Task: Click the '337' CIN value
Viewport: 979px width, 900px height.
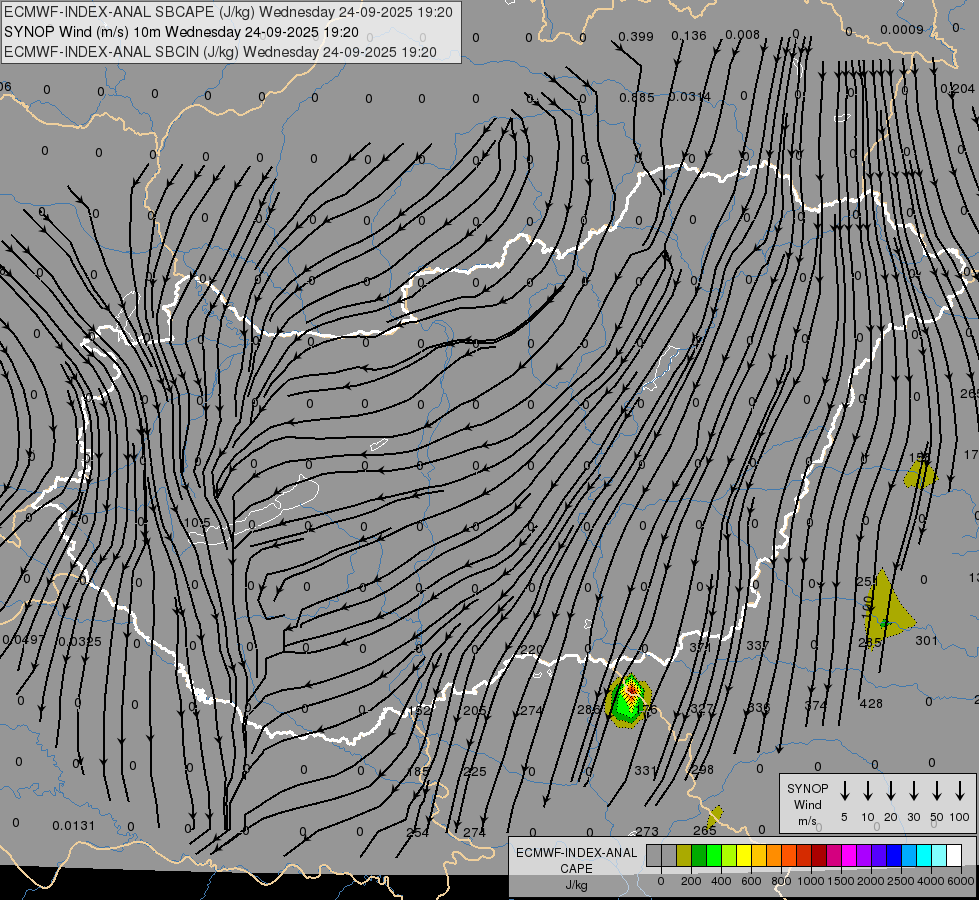Action: pos(757,646)
